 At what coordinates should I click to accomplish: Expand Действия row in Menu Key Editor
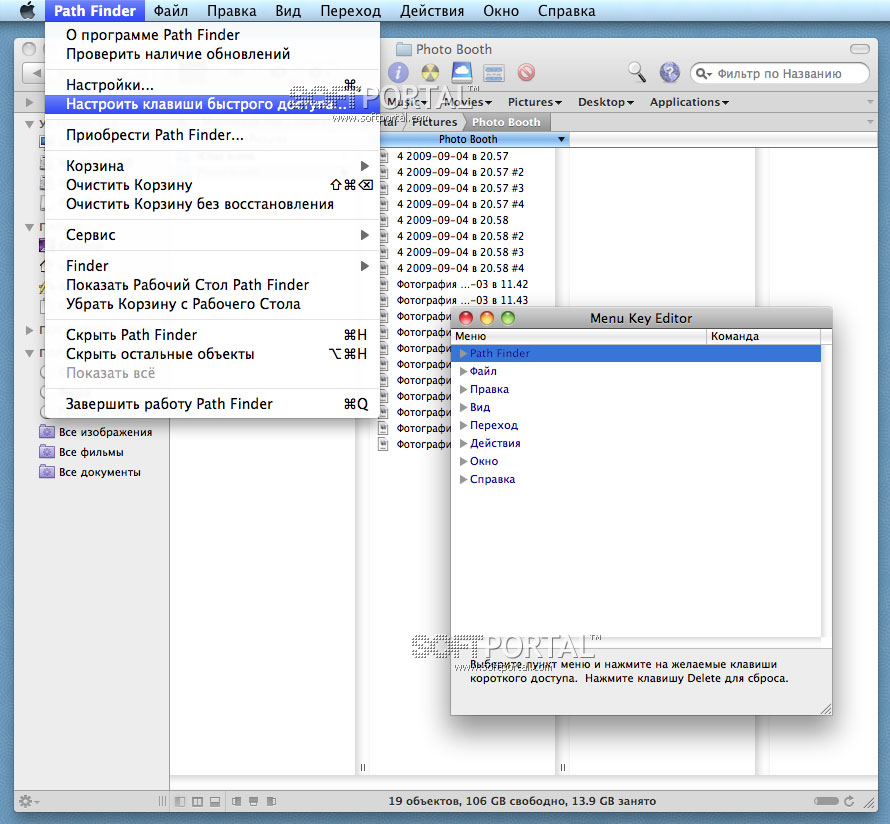coord(463,443)
